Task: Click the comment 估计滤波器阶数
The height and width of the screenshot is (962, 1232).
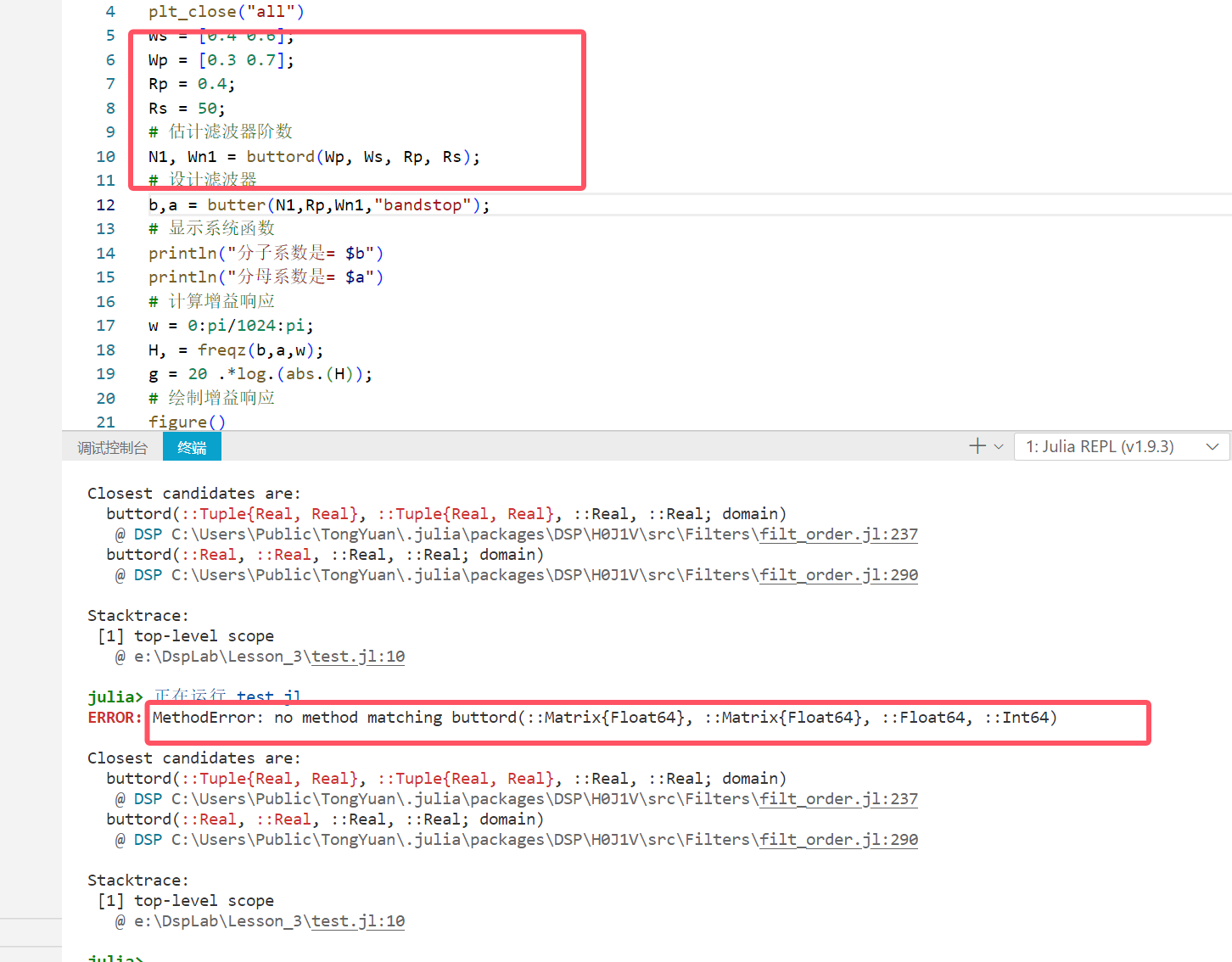Action: (221, 131)
